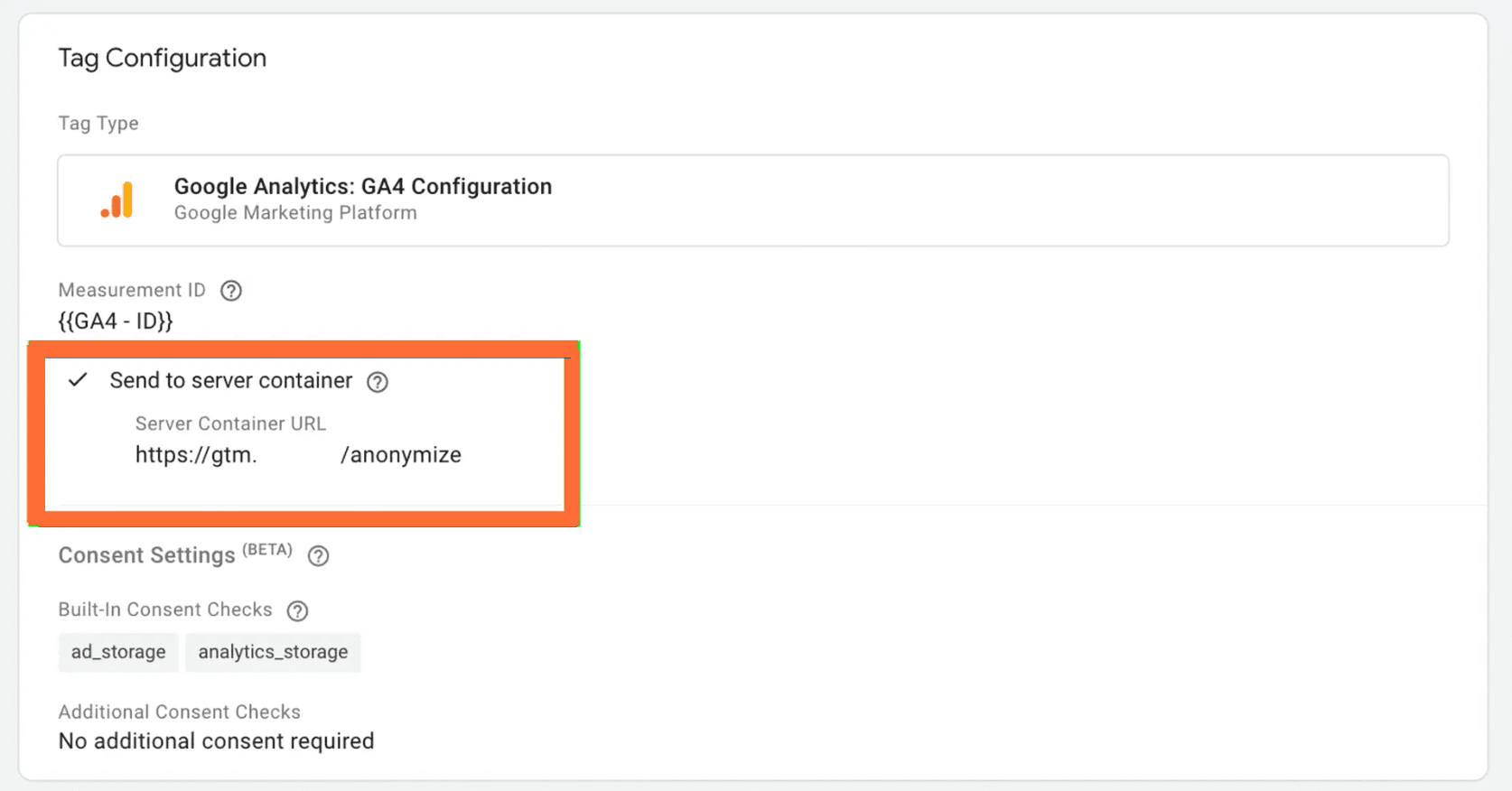Click the {{GA4 - ID}} measurement value
This screenshot has height=791, width=1512.
coord(116,321)
